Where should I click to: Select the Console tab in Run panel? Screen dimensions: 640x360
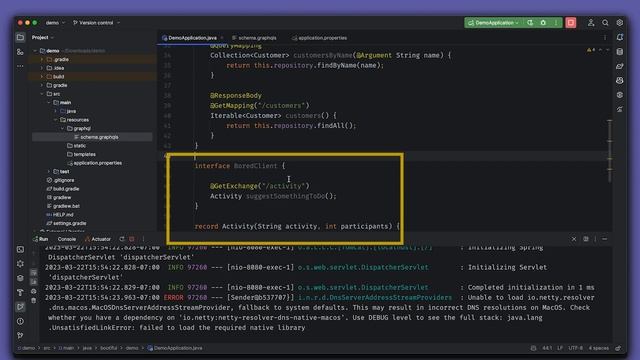[67, 239]
